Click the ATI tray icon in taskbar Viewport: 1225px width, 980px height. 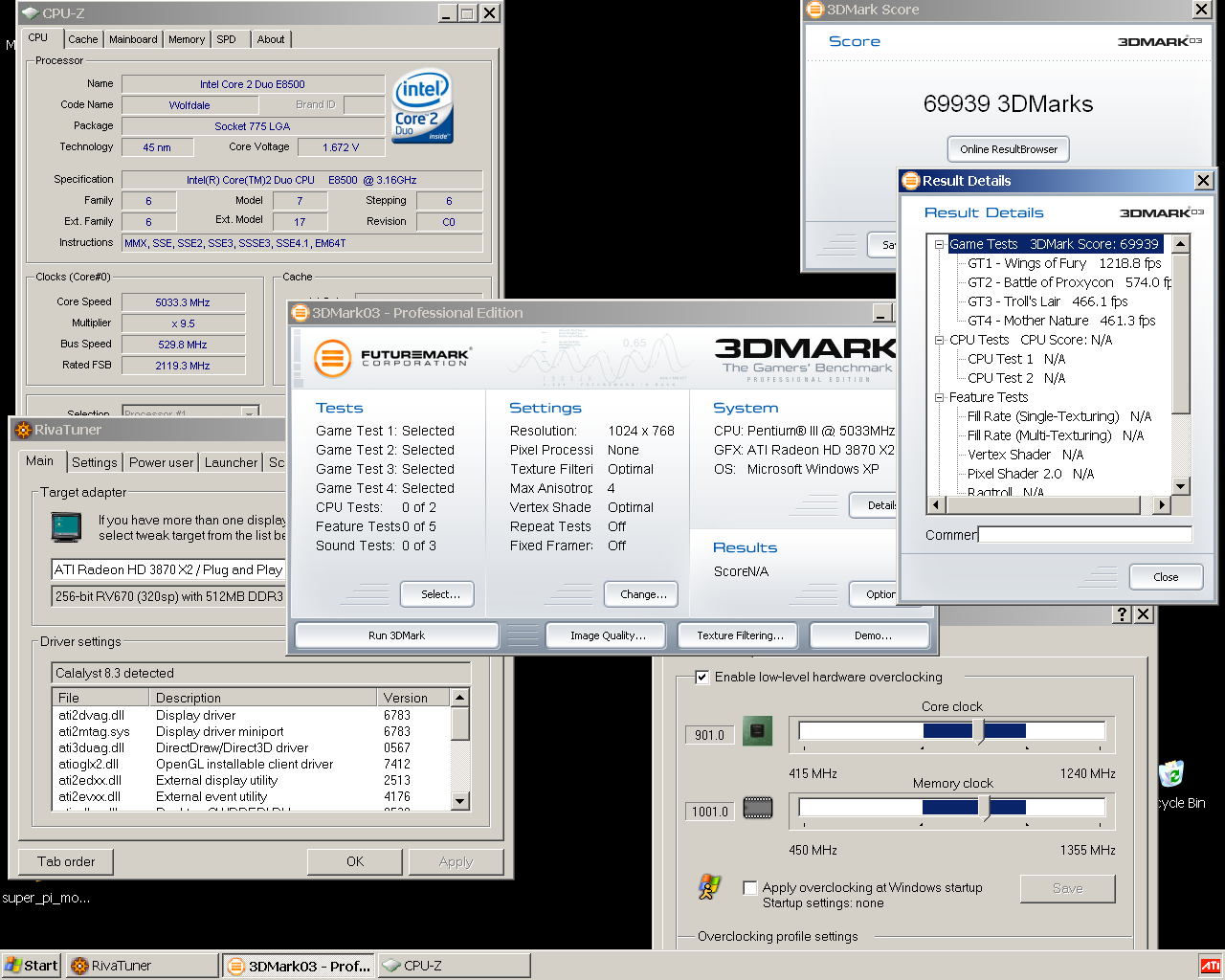(x=1211, y=966)
